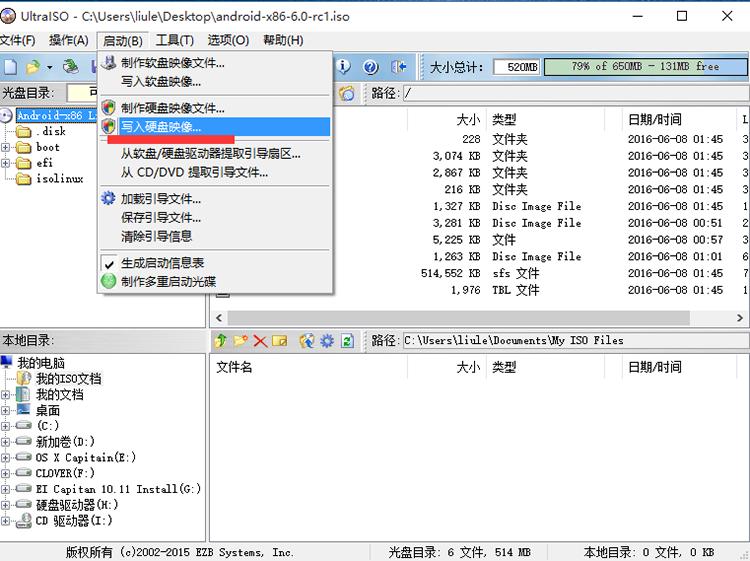Viewport: 750px width, 561px height.
Task: Choose 写入硬盘映像... menu entry
Action: [215, 127]
